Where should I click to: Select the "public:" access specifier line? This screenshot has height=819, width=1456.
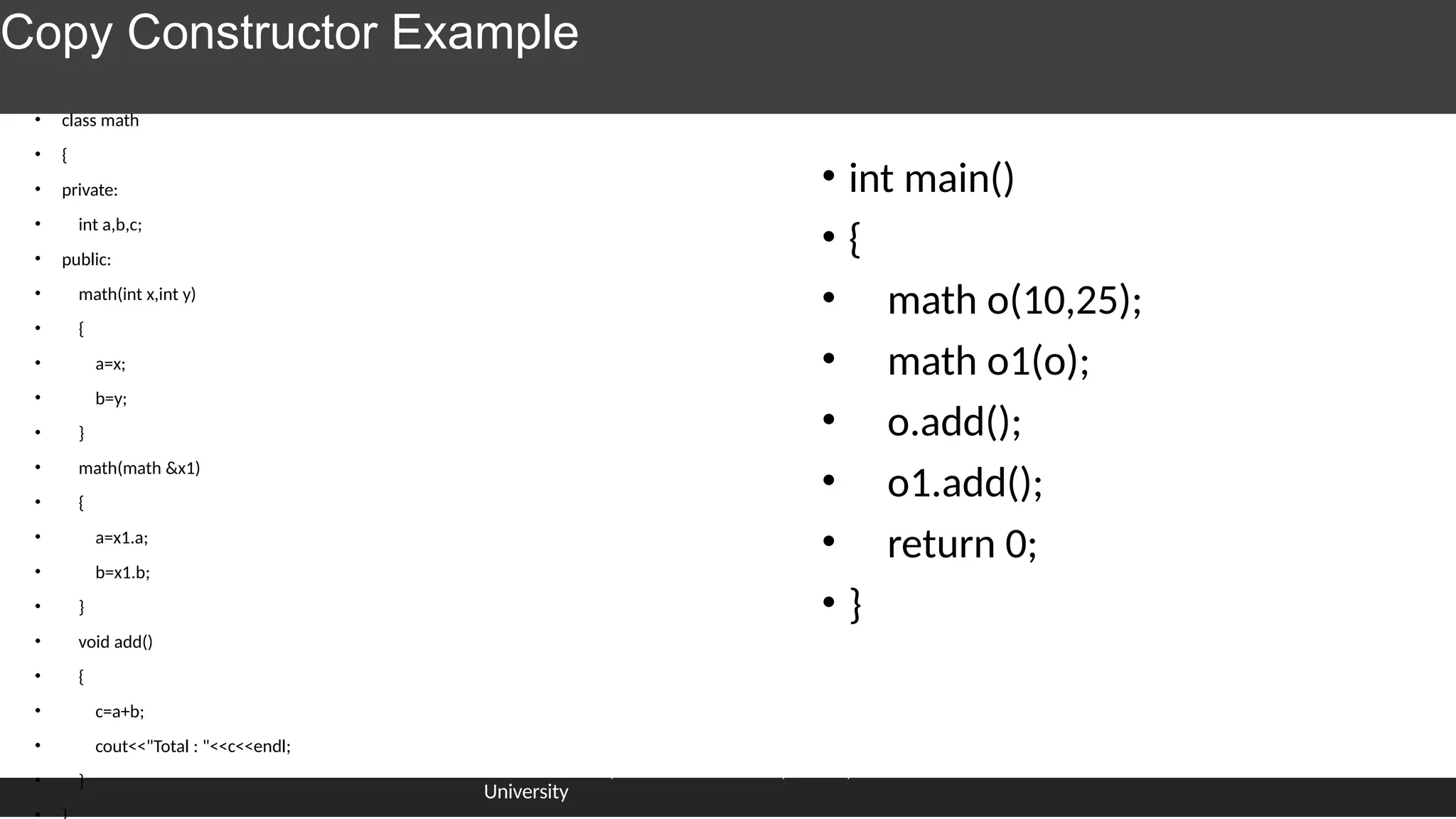tap(87, 260)
